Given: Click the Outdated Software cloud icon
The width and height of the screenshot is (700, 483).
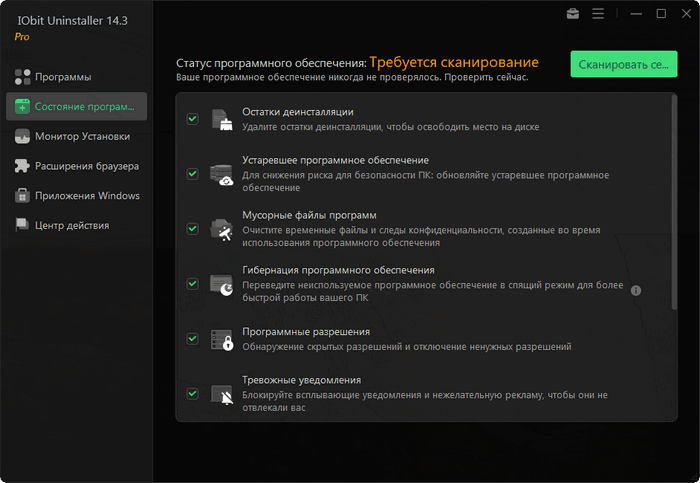Looking at the screenshot, I should 222,174.
